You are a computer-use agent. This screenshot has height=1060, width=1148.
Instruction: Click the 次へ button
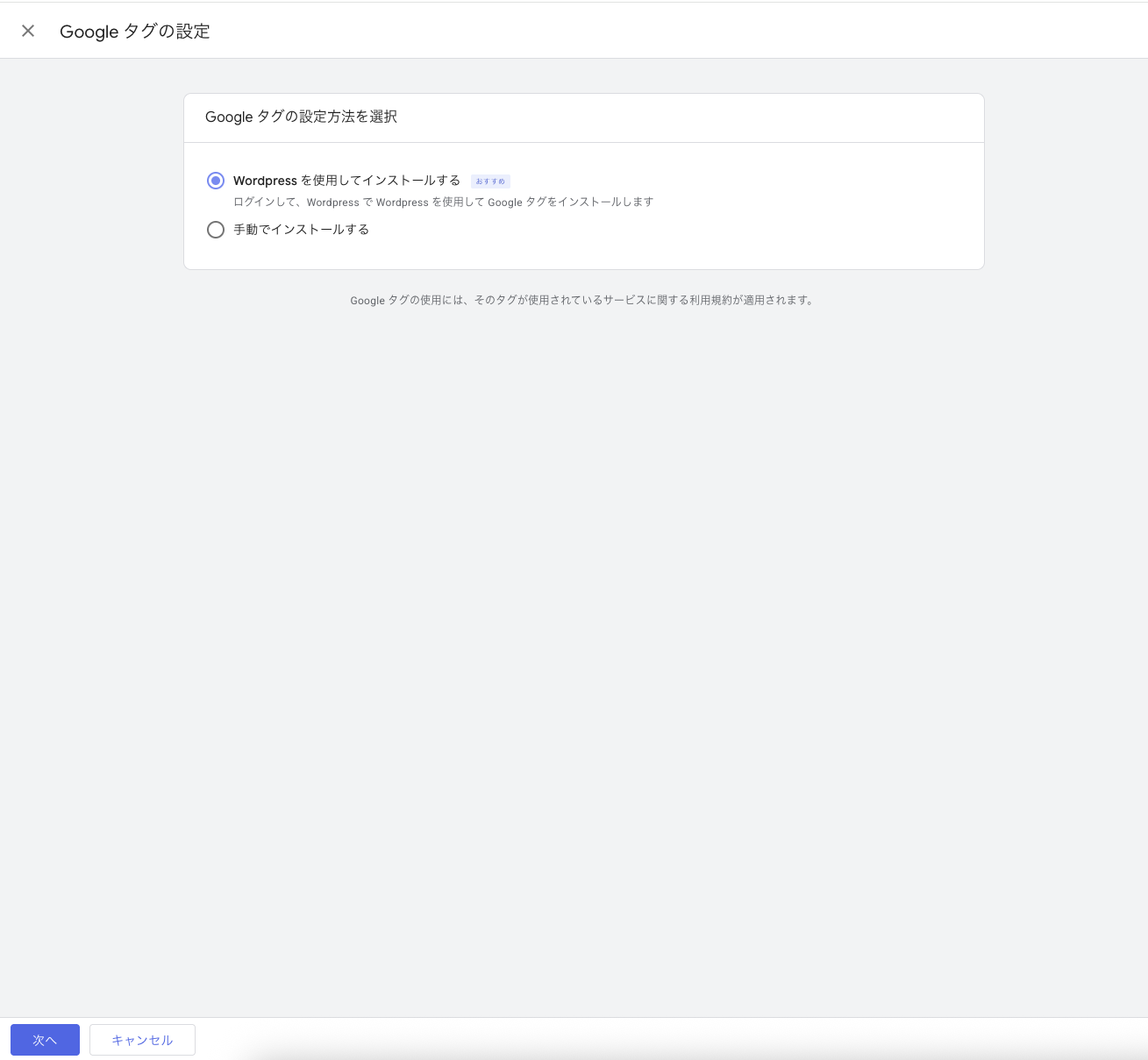45,1040
